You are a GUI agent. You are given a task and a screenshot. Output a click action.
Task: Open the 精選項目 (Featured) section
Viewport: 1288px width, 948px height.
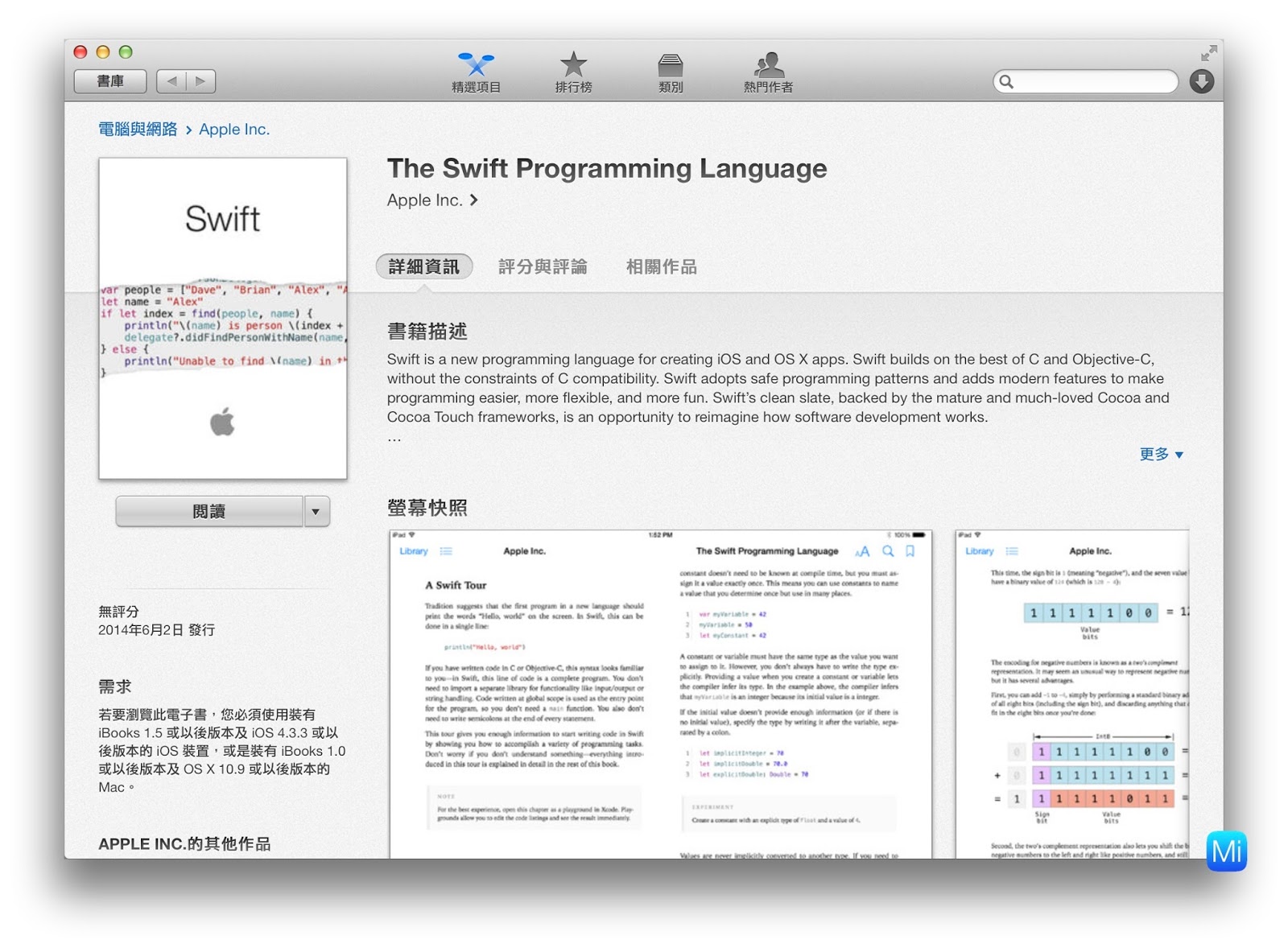coord(476,71)
